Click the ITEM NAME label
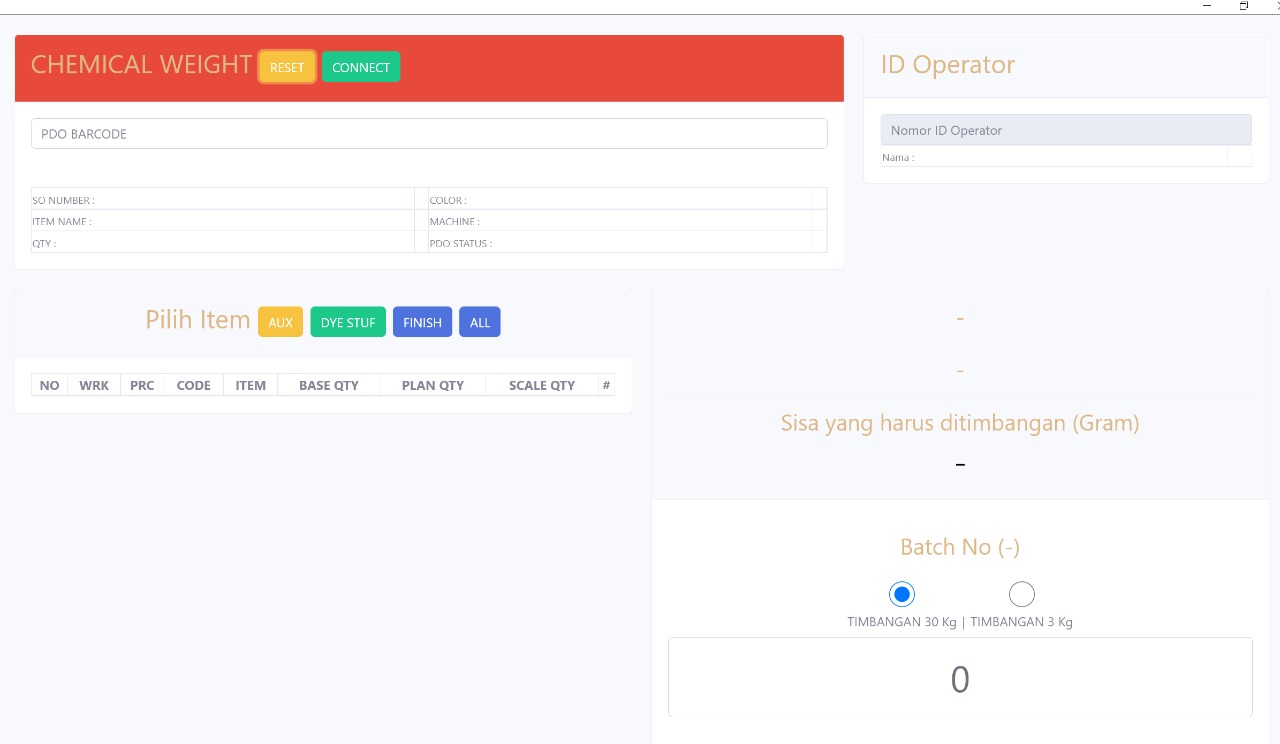 click(x=62, y=222)
